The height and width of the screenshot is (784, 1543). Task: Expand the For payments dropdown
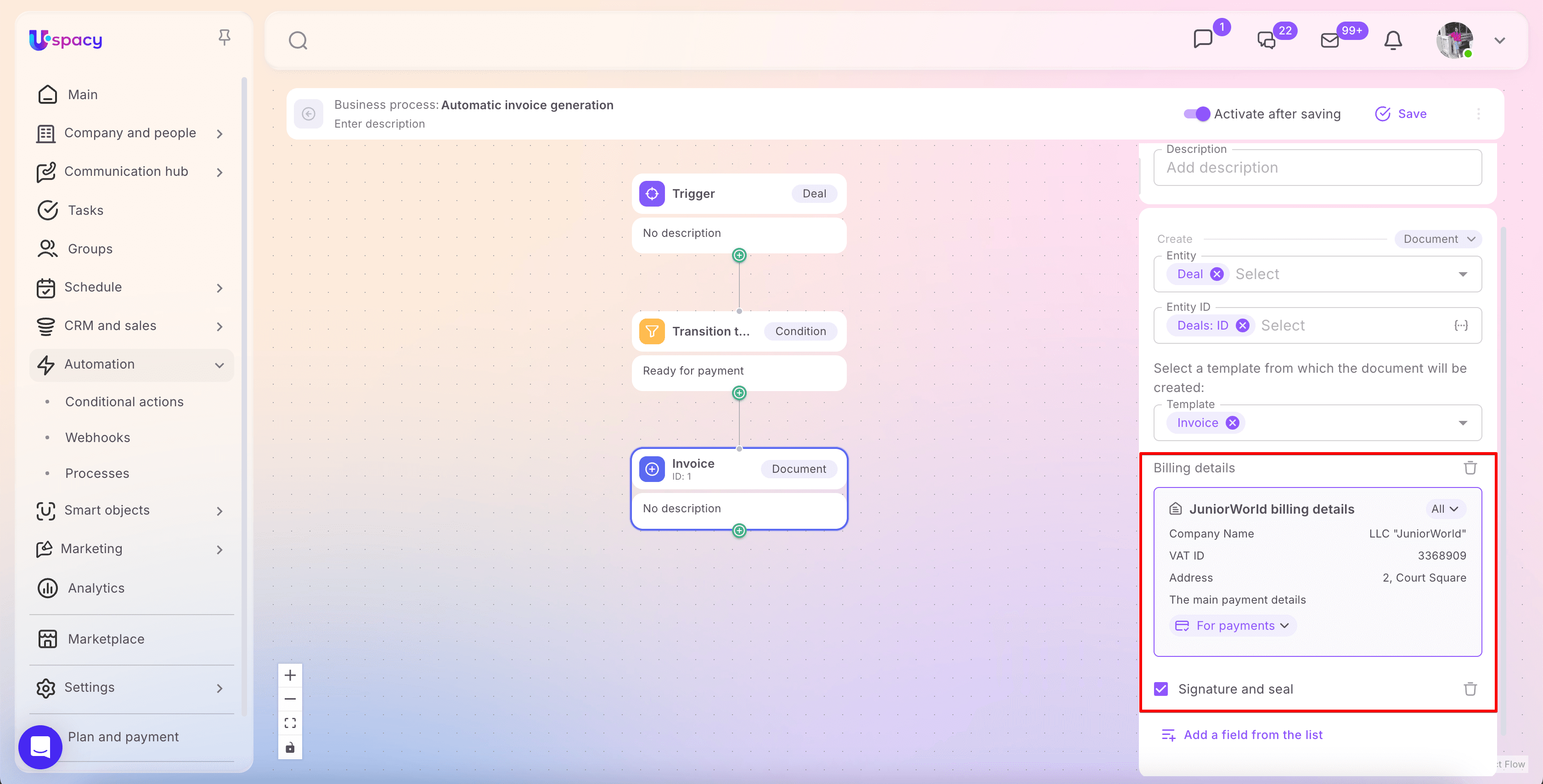point(1233,626)
